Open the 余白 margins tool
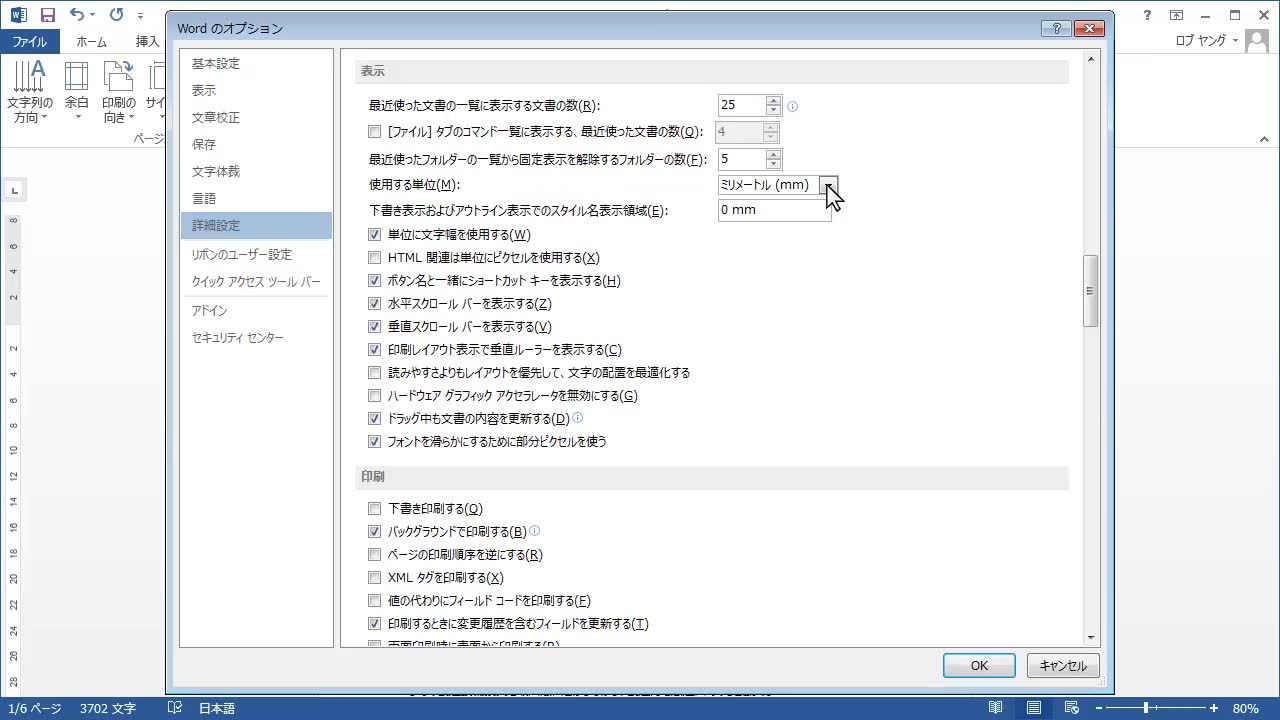Image resolution: width=1280 pixels, height=720 pixels. point(77,92)
